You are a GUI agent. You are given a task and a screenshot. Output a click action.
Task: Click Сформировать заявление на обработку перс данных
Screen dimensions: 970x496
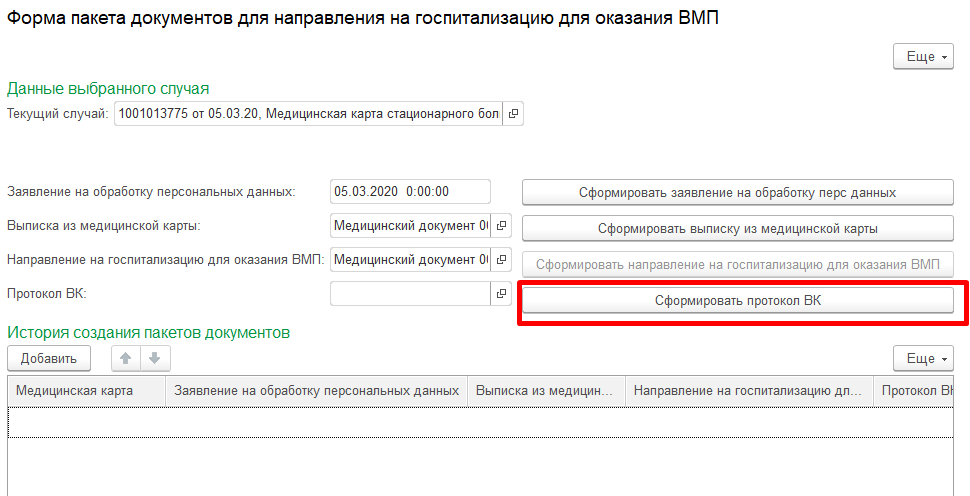coord(737,192)
